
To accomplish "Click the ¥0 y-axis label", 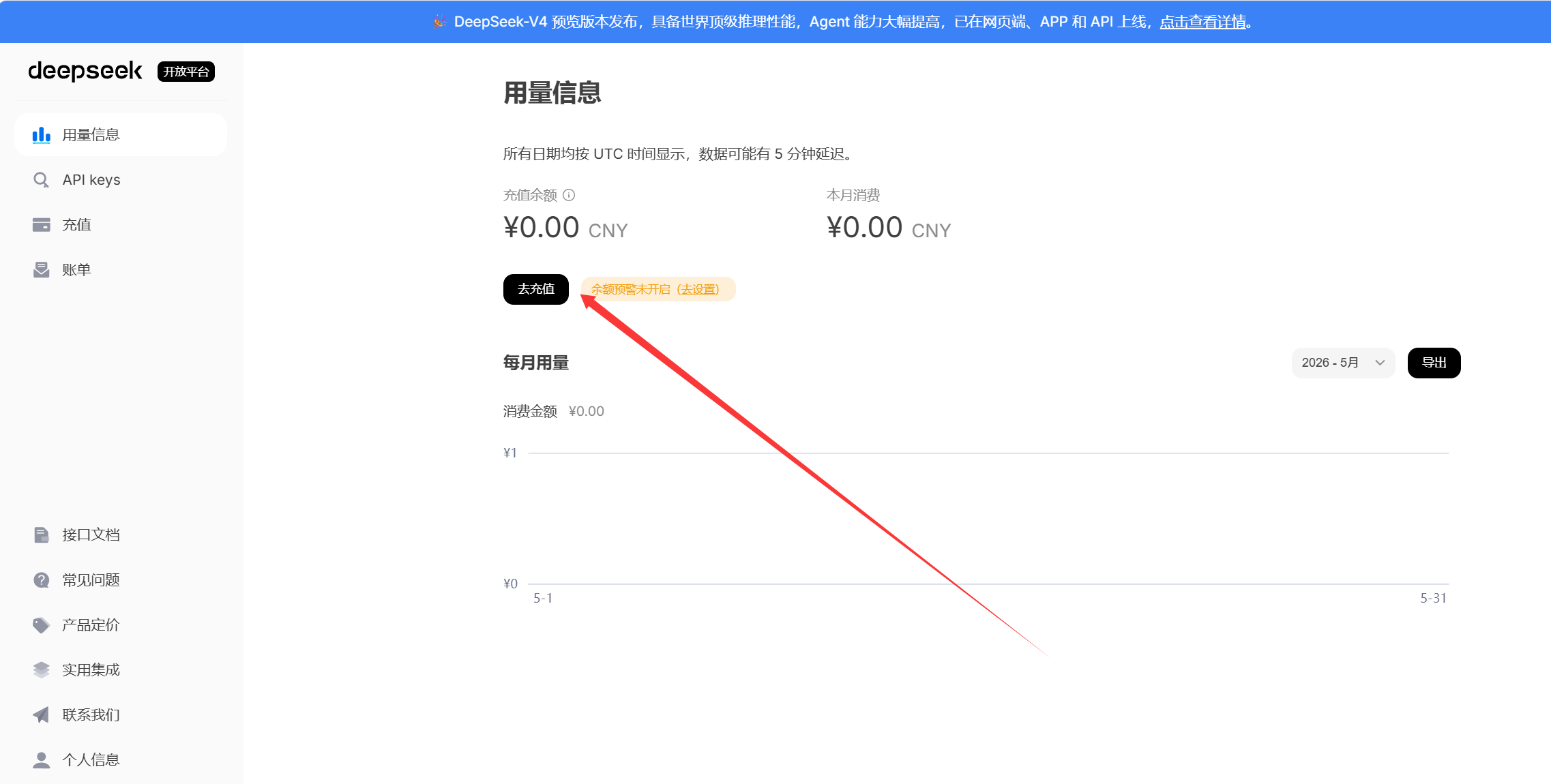I will (510, 584).
